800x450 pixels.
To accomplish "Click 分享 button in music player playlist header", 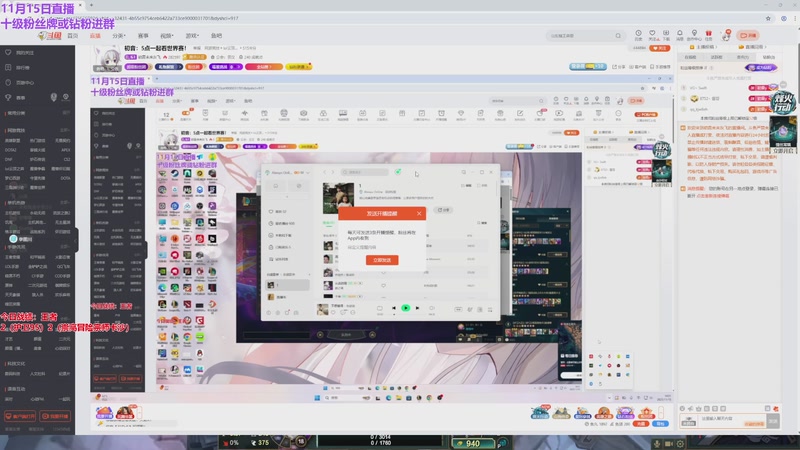I will point(444,210).
